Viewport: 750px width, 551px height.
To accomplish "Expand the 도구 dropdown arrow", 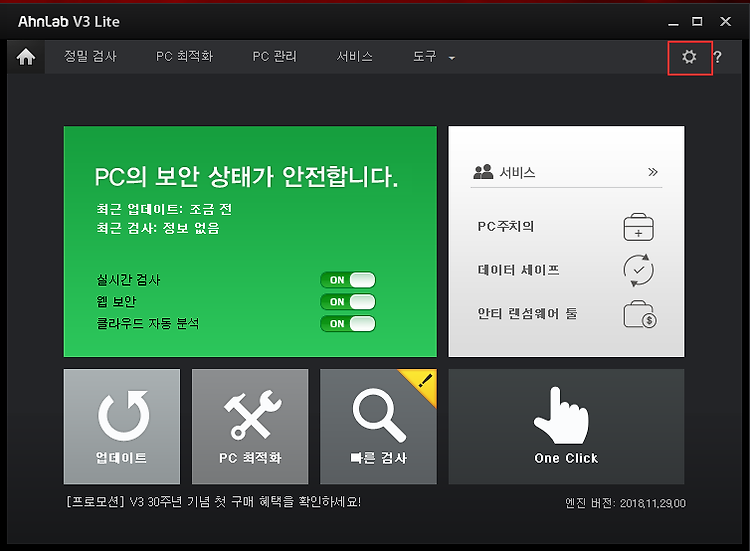I will 452,58.
